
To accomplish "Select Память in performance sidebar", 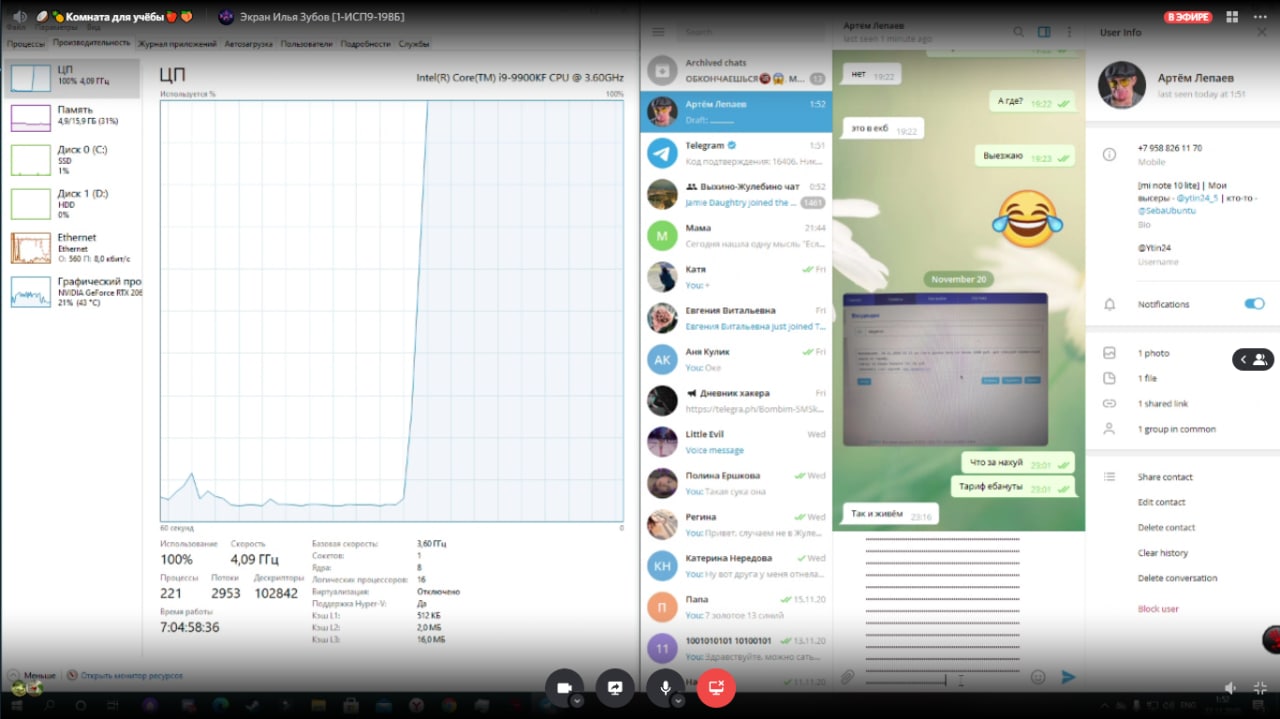I will click(x=72, y=116).
